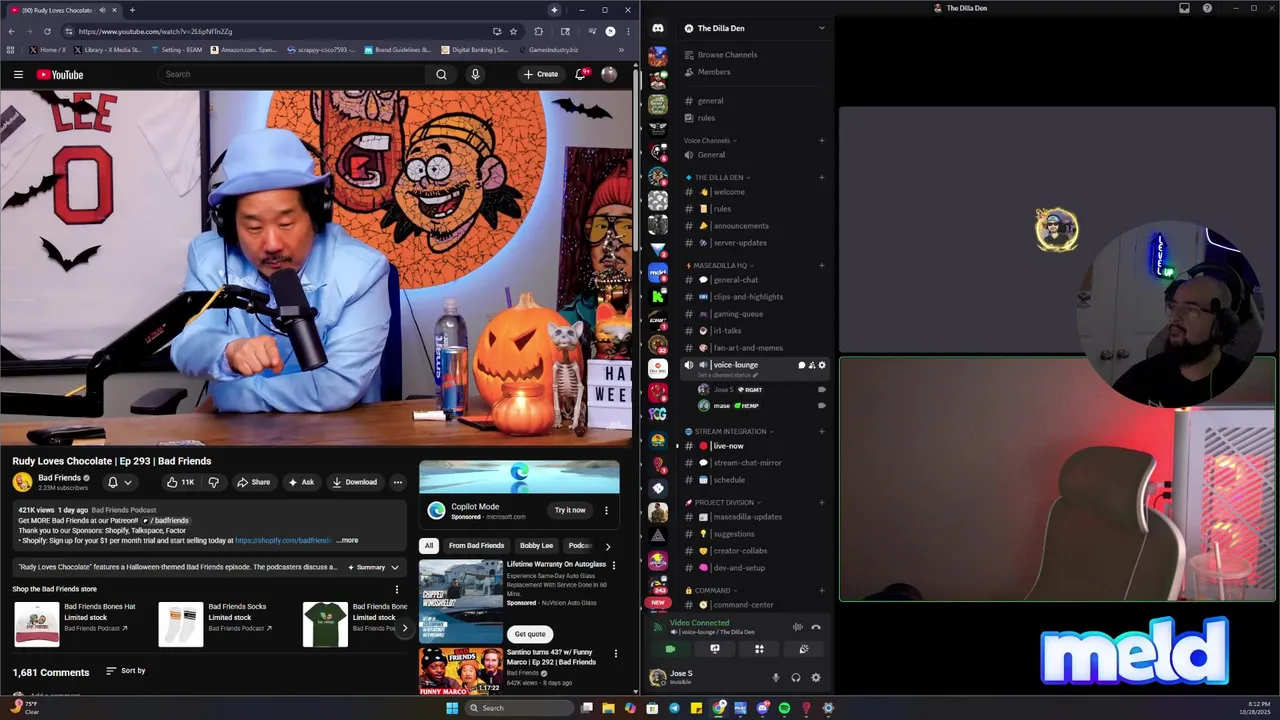Reload the YouTube page in Chrome

point(47,31)
